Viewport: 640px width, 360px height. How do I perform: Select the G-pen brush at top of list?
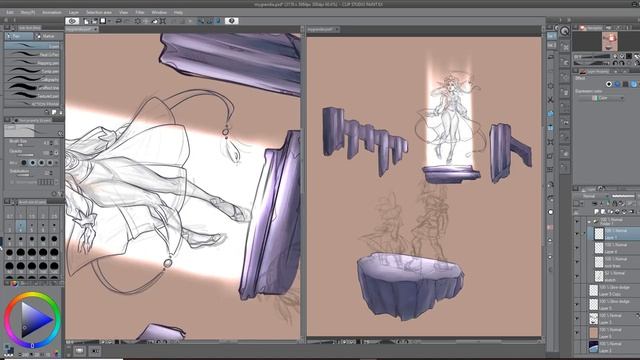[x=32, y=46]
